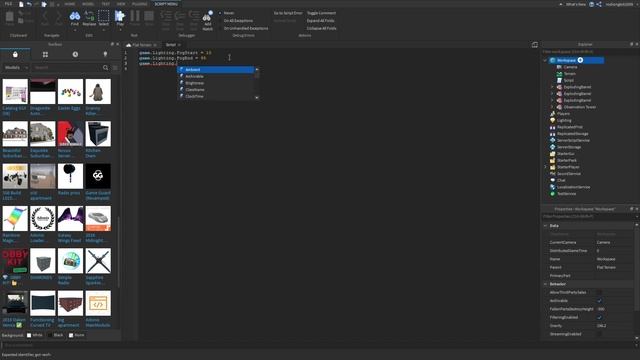640x360 pixels.
Task: Click the new file icon in title bar
Action: [21, 4]
